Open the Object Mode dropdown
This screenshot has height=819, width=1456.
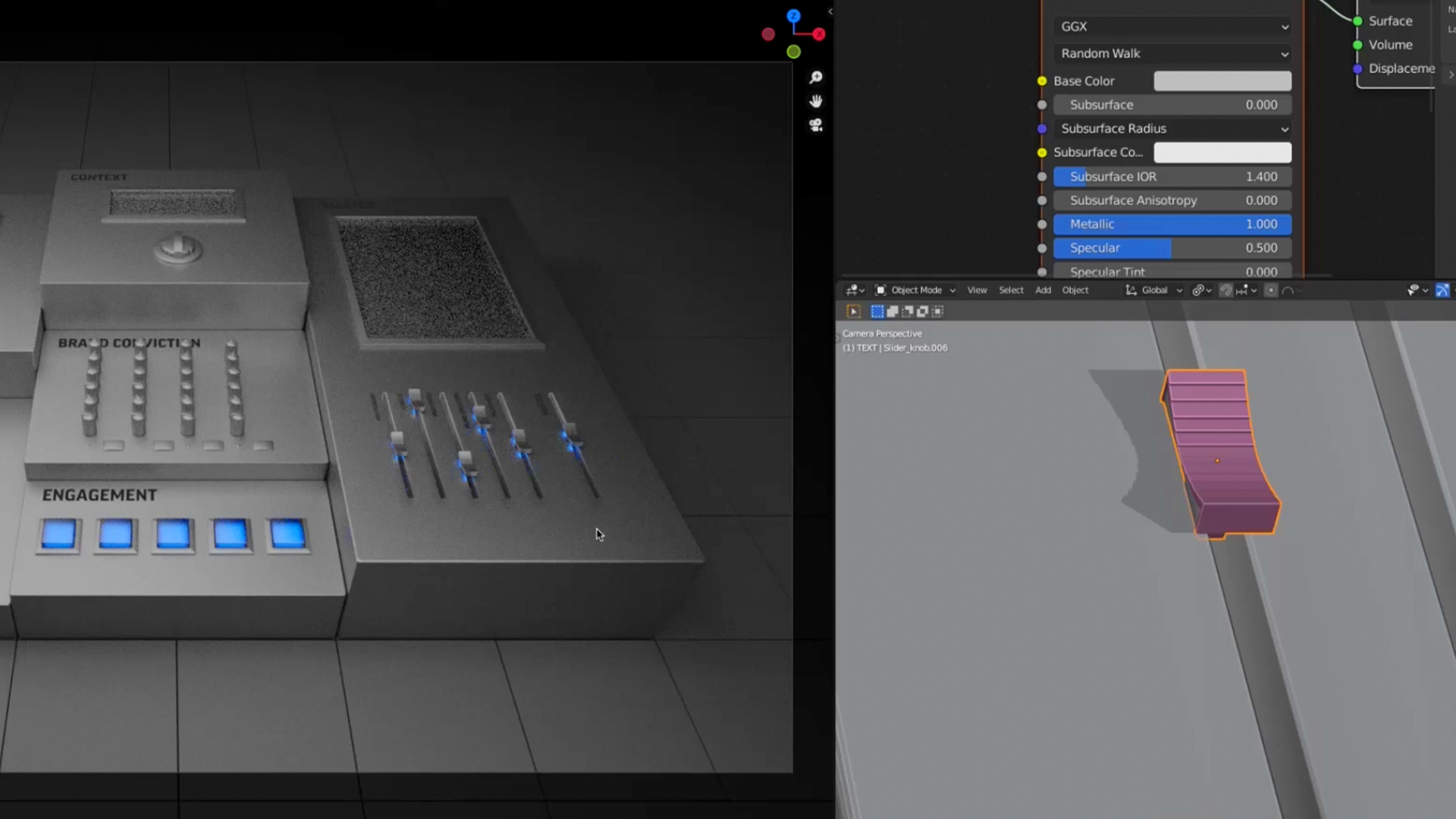coord(915,290)
